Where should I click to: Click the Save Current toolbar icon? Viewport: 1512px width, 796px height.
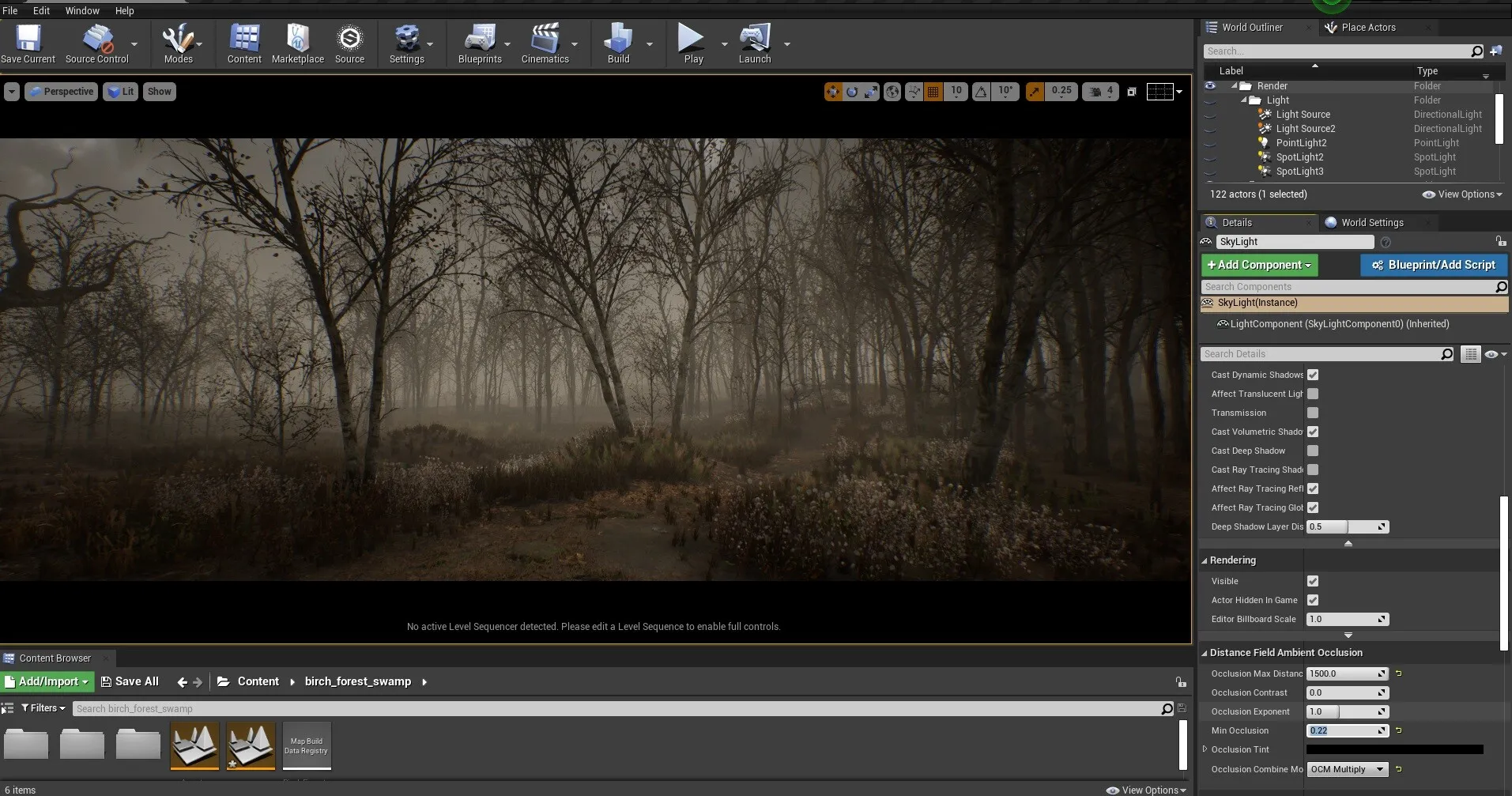pos(28,38)
